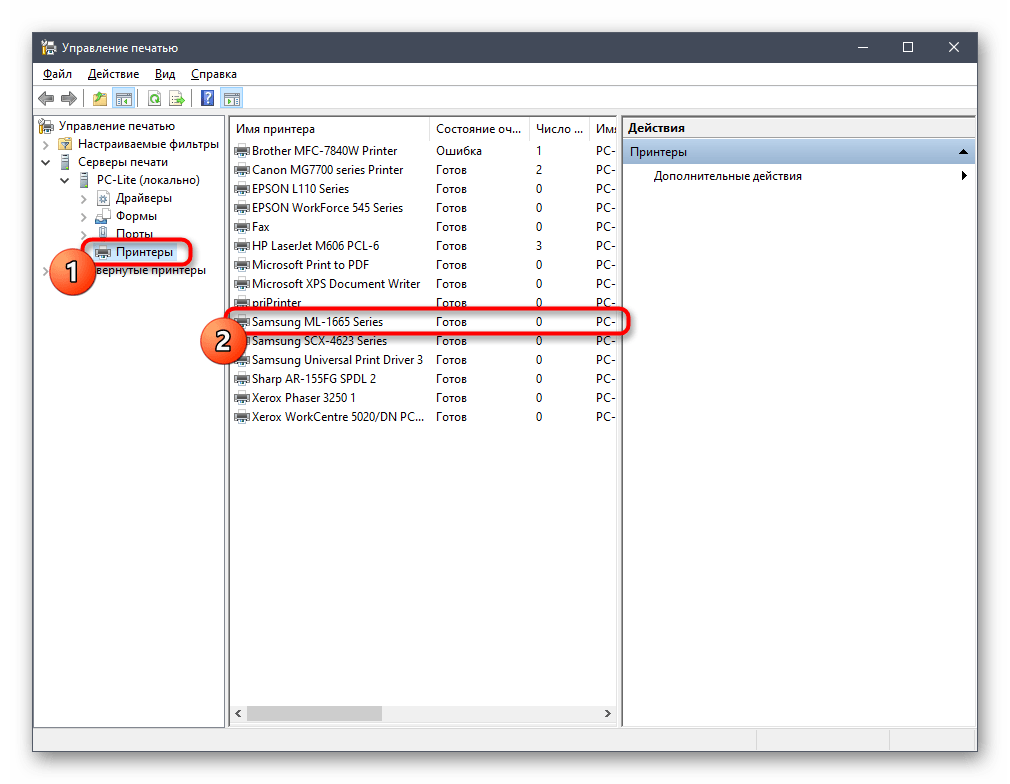Expand the Настраиваемые фильтры node

pos(46,144)
